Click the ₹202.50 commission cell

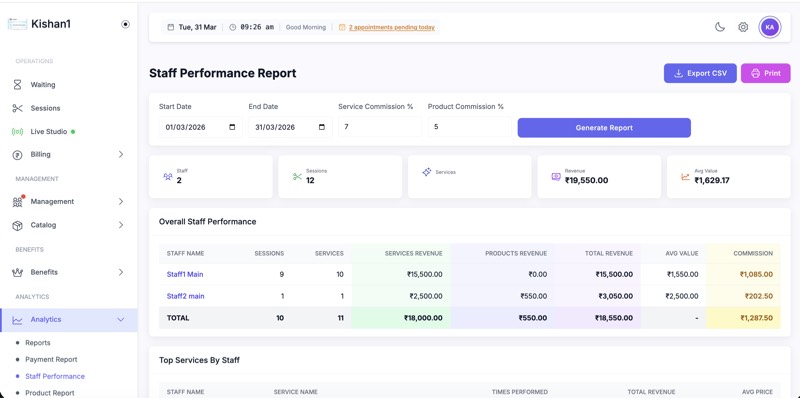pos(759,296)
